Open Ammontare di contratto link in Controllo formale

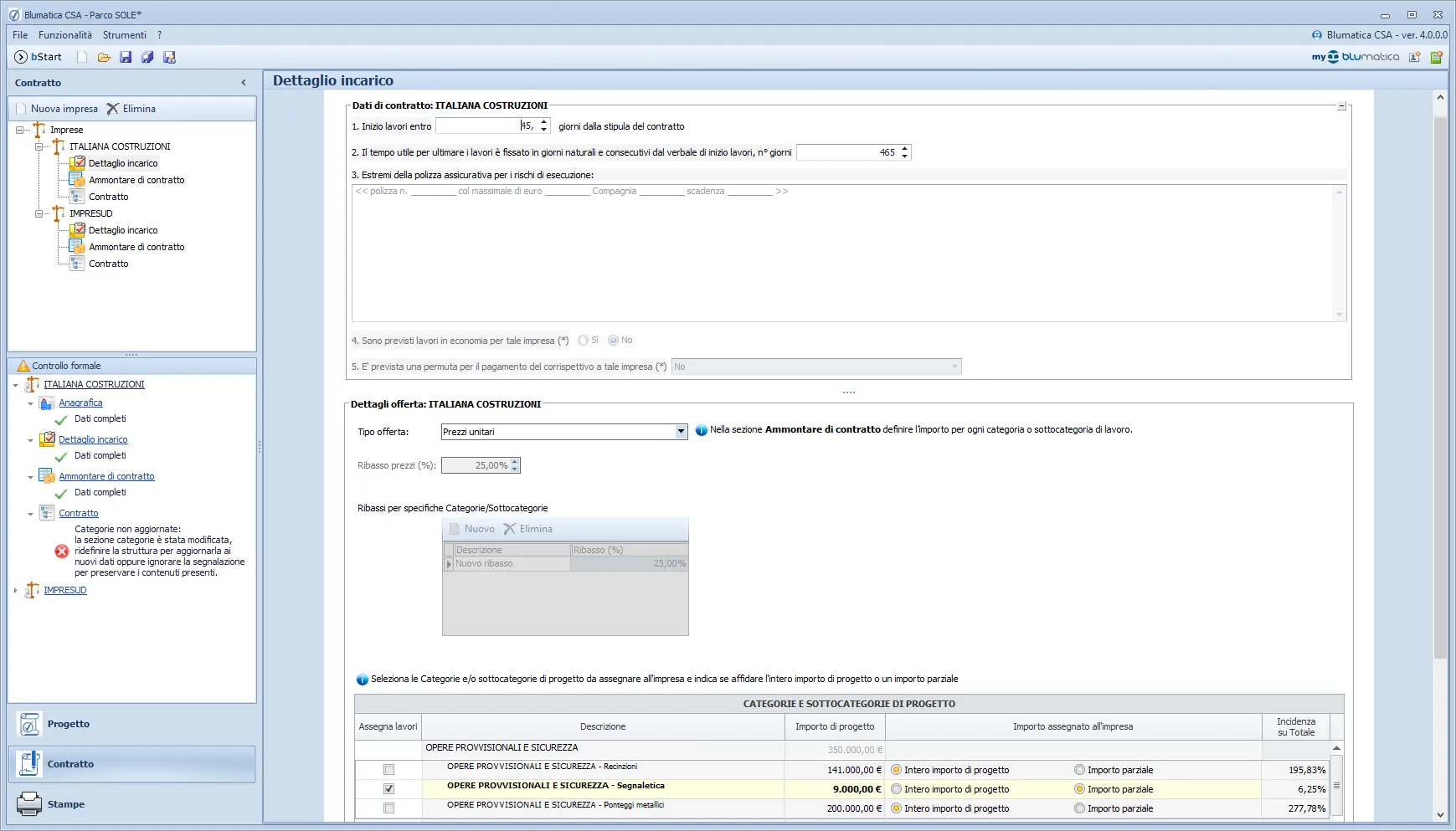pos(106,476)
